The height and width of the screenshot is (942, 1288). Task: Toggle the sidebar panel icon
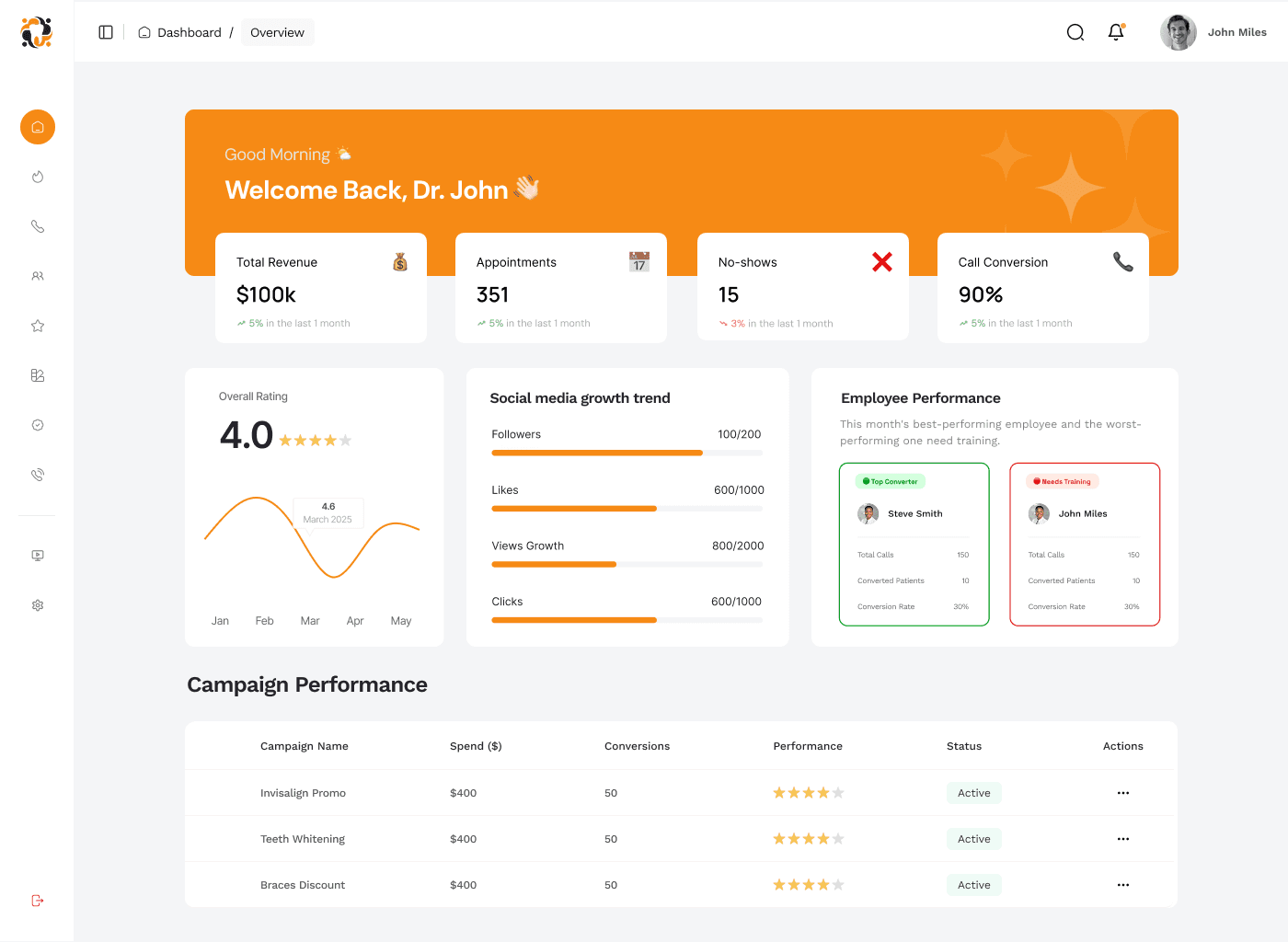point(106,32)
